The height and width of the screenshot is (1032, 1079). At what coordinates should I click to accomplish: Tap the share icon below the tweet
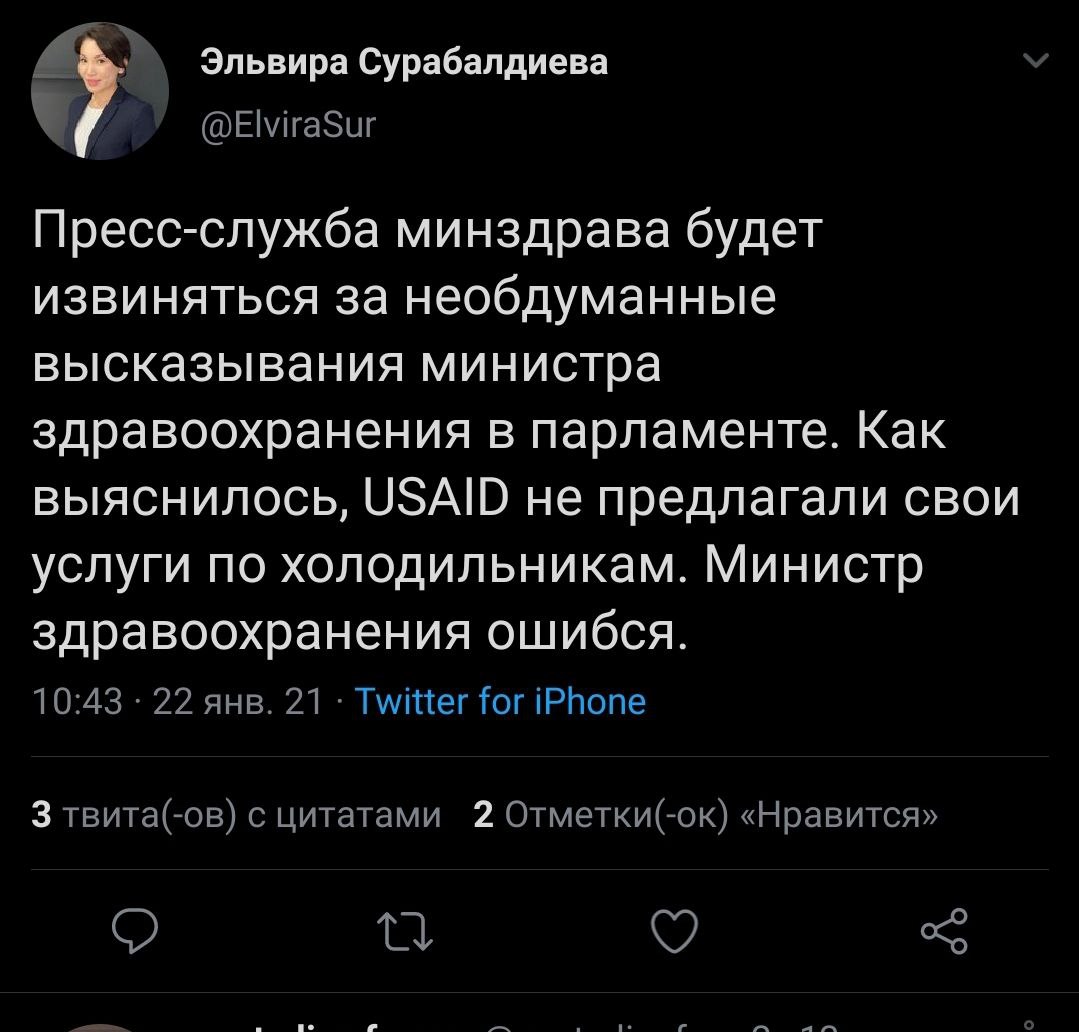(943, 931)
